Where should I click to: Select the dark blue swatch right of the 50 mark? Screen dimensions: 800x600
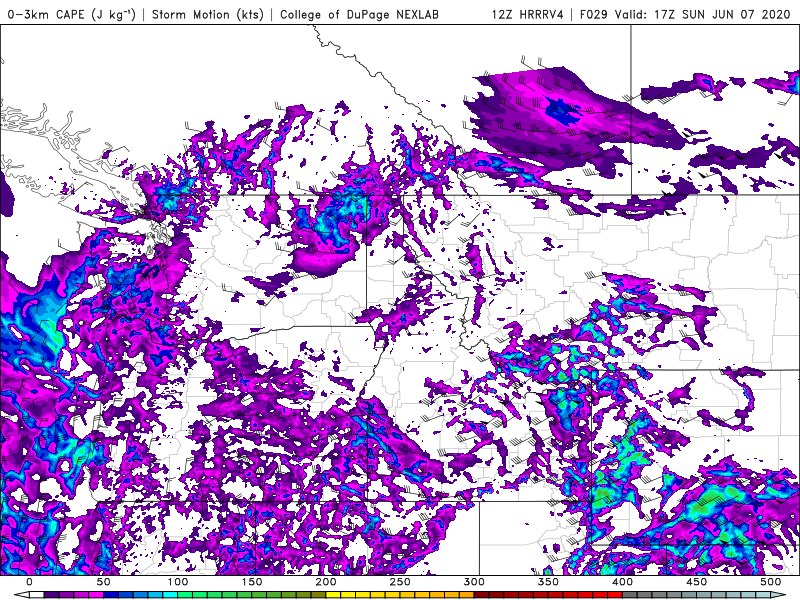point(111,594)
